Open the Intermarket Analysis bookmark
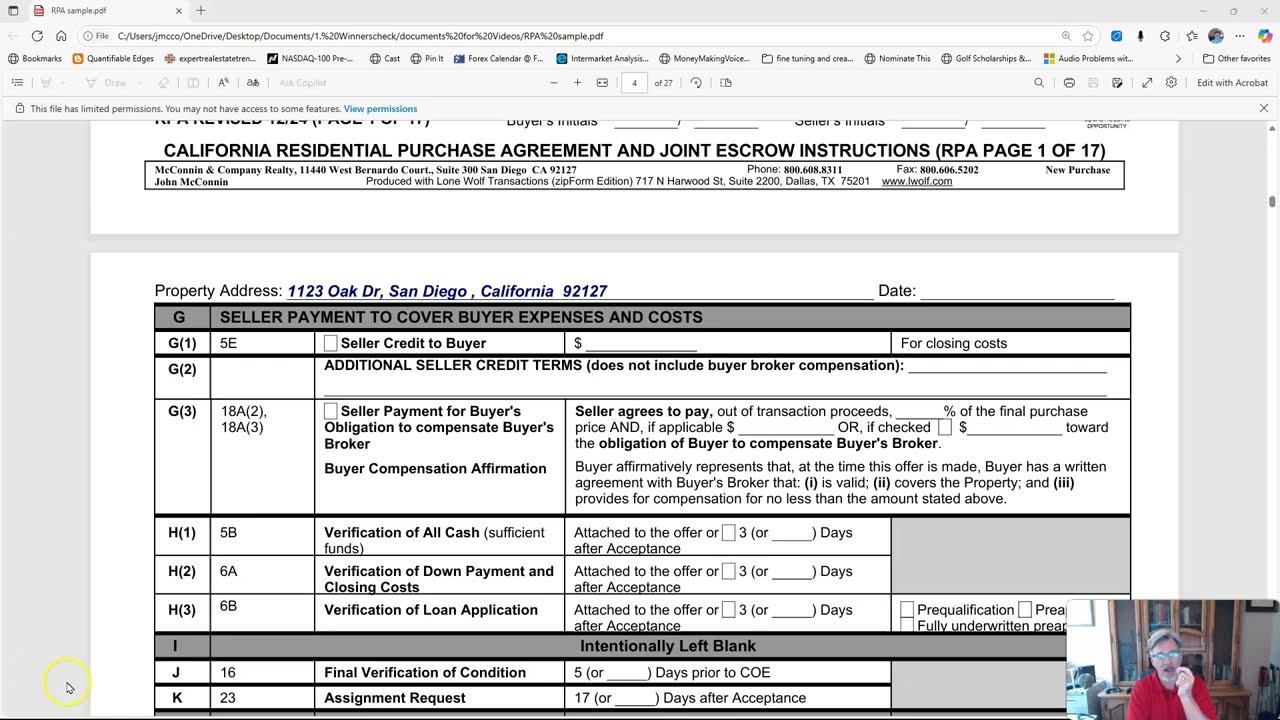The height and width of the screenshot is (720, 1280). 603,59
